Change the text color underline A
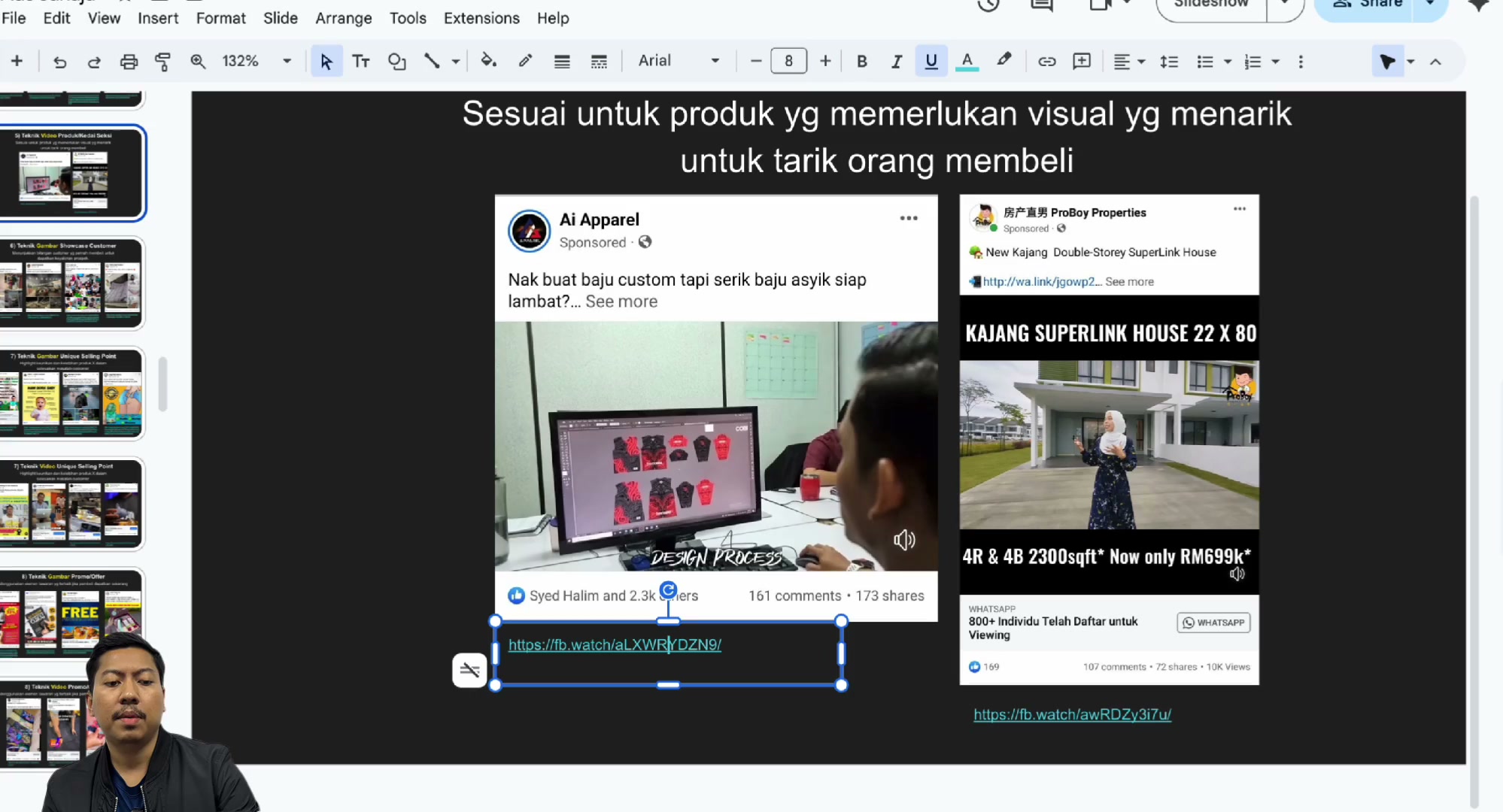 click(x=967, y=62)
